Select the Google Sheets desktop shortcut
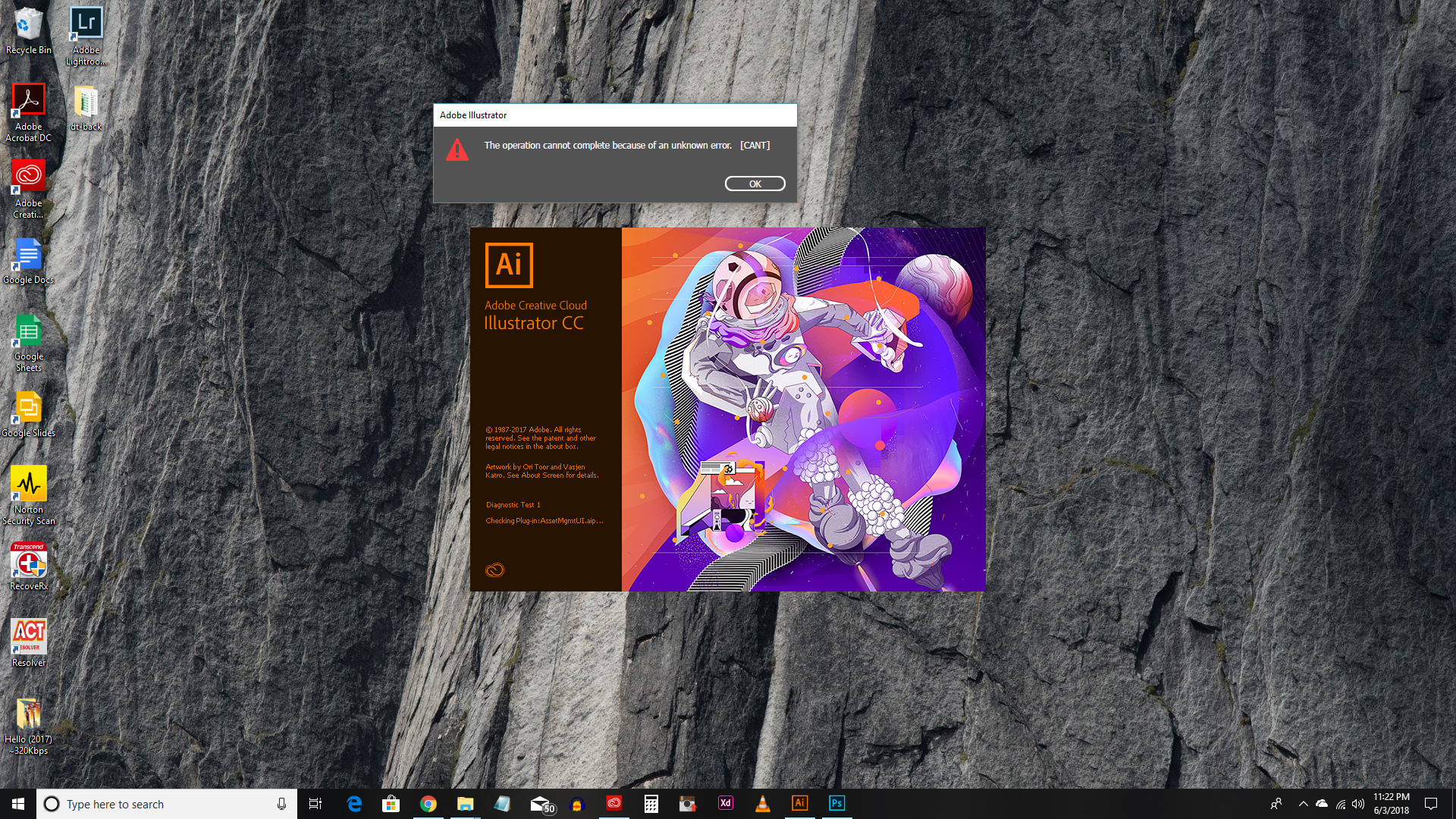 (29, 344)
